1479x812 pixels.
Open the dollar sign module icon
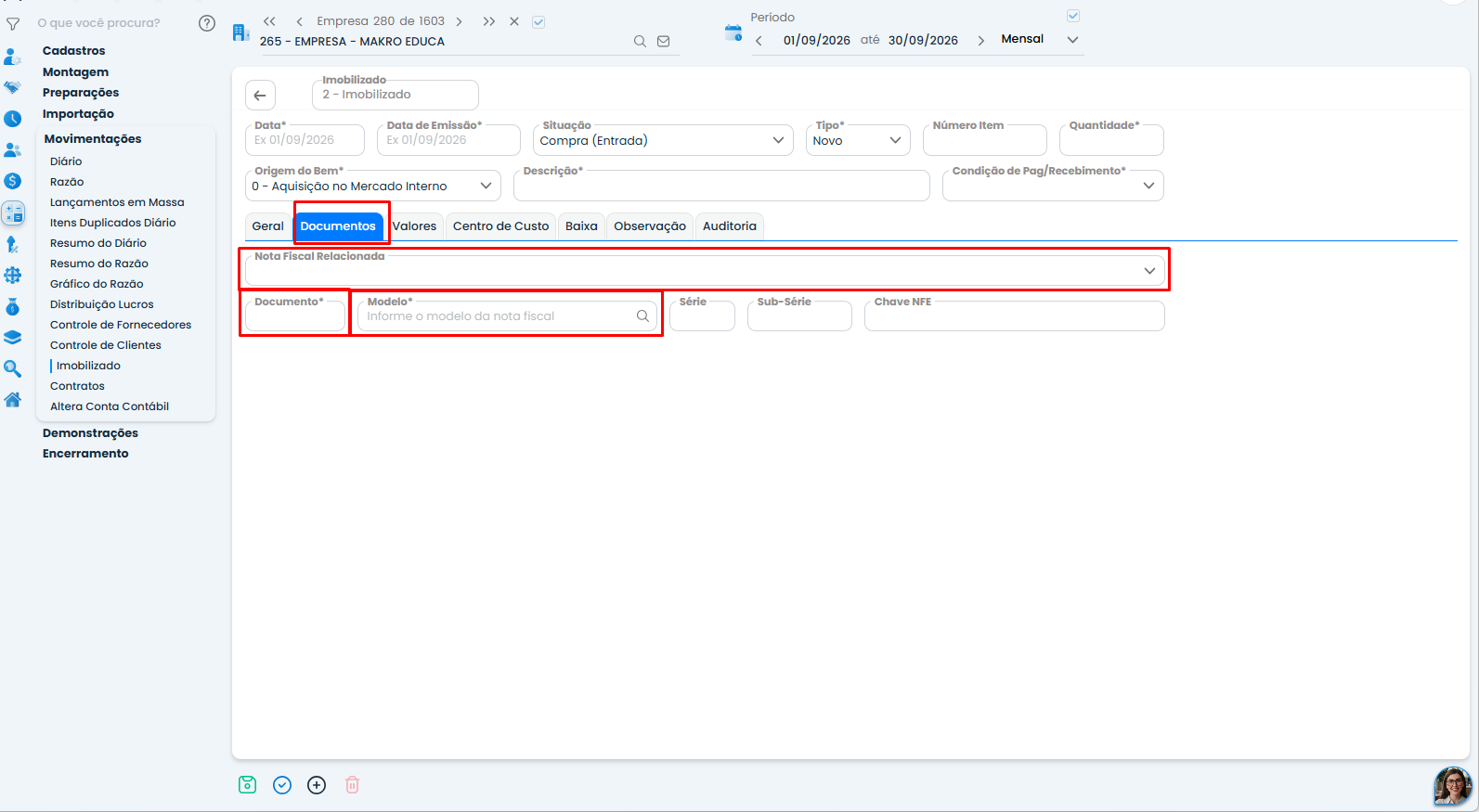tap(13, 181)
